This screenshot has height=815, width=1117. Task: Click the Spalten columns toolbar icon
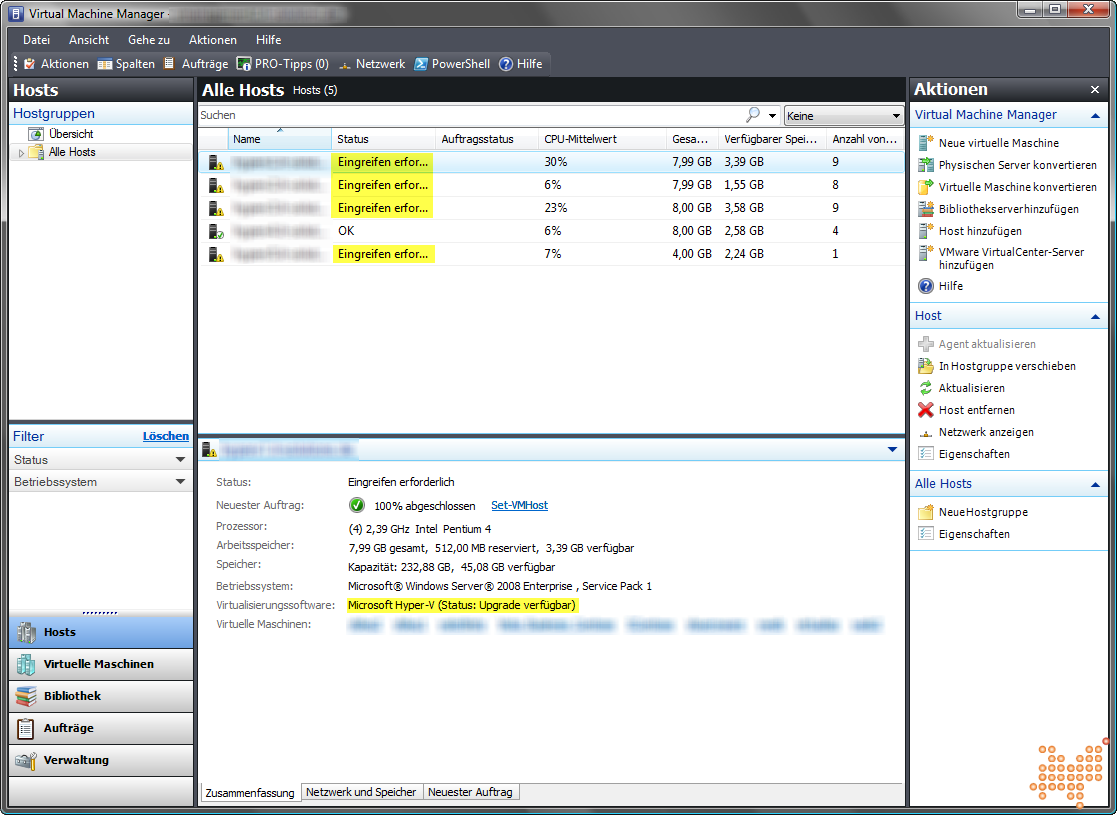click(x=105, y=64)
